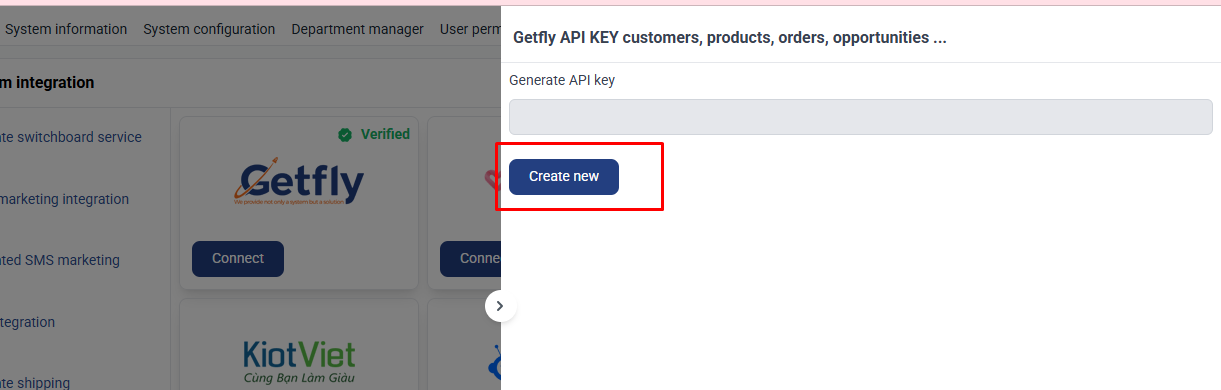Select the User permission tab

point(470,29)
